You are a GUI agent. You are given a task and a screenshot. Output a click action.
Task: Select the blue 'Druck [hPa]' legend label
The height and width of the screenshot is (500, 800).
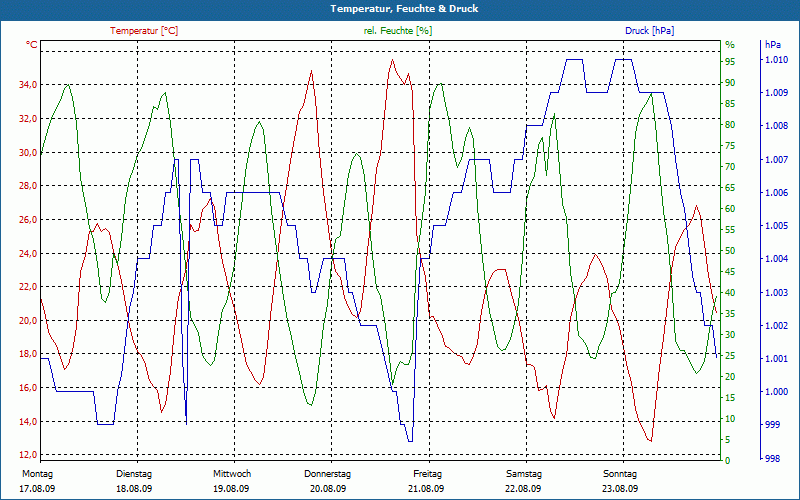pyautogui.click(x=649, y=31)
